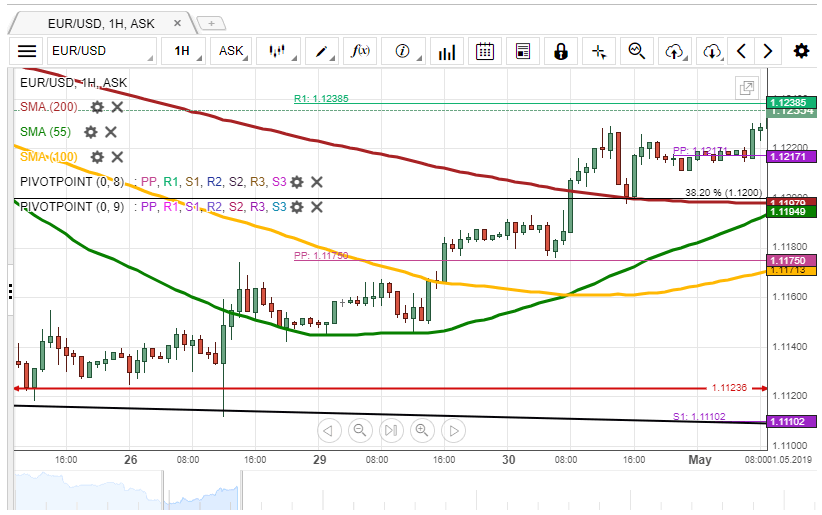The image size is (822, 515).
Task: Click the PP: 1.11750 line label
Action: [321, 255]
